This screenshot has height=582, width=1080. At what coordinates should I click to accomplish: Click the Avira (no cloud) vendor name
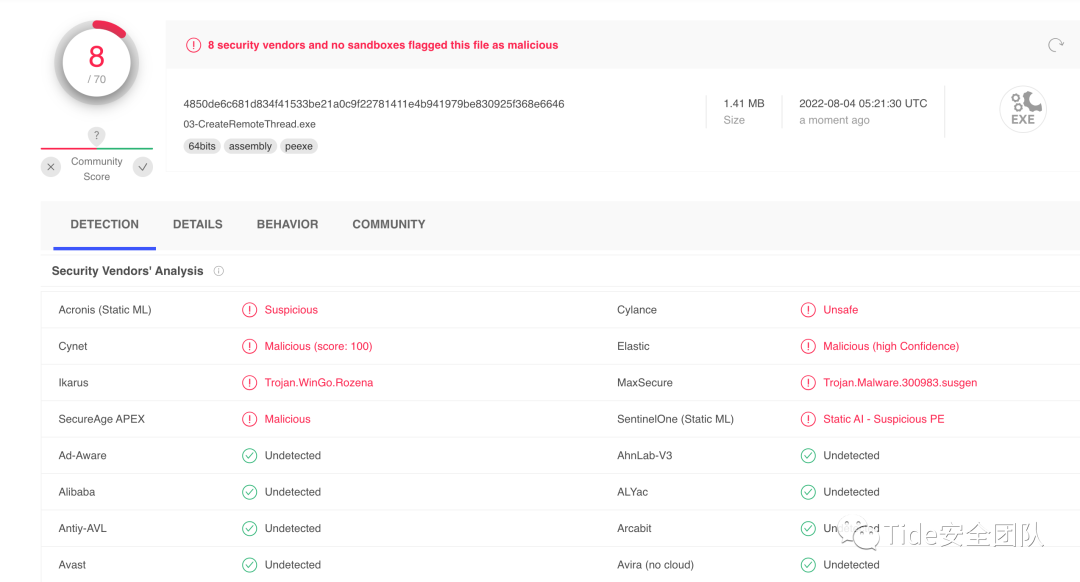pos(656,565)
